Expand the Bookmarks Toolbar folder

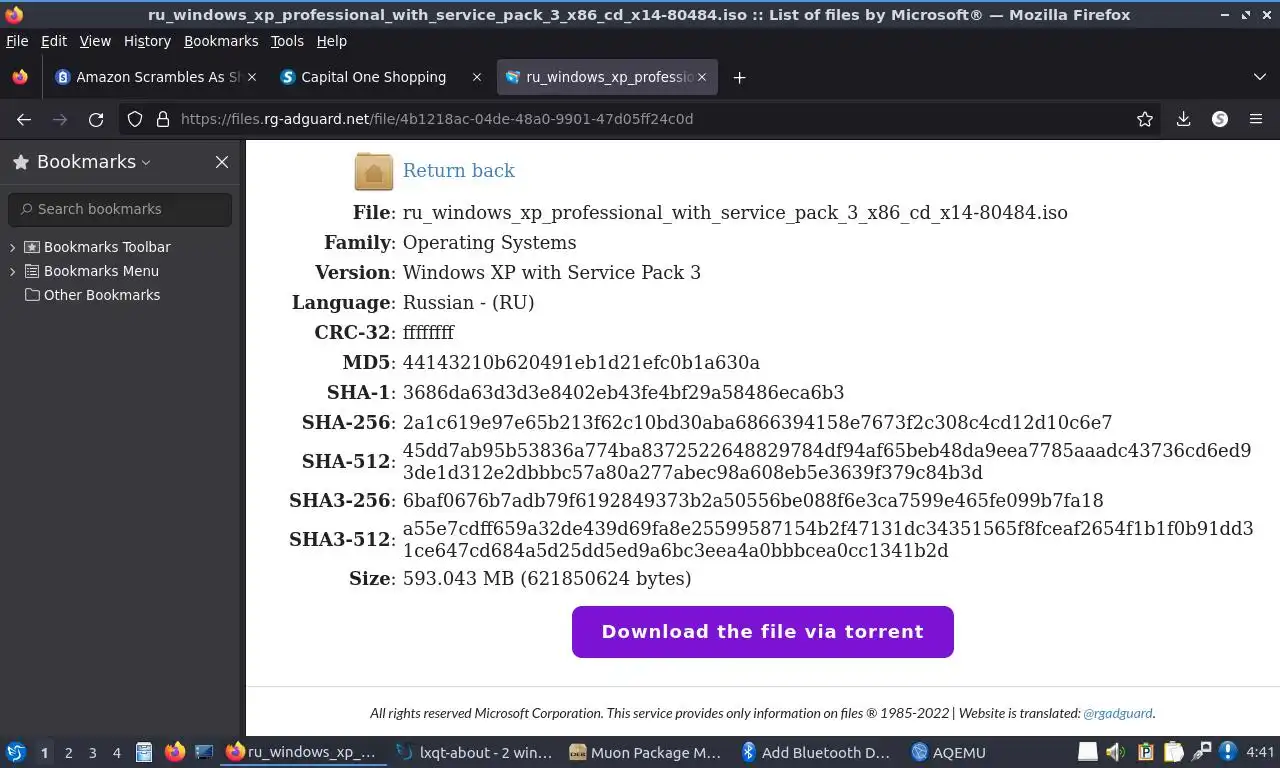pyautogui.click(x=12, y=247)
